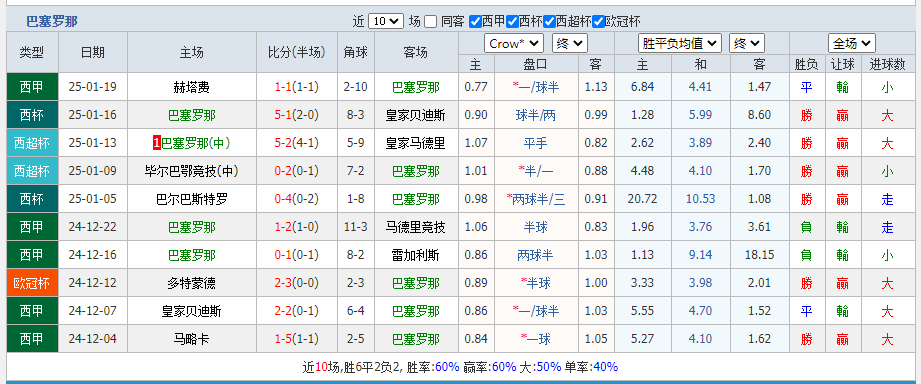The height and width of the screenshot is (384, 921).
Task: Click handicap result 輸 in 24-12-07 row
Action: point(842,311)
